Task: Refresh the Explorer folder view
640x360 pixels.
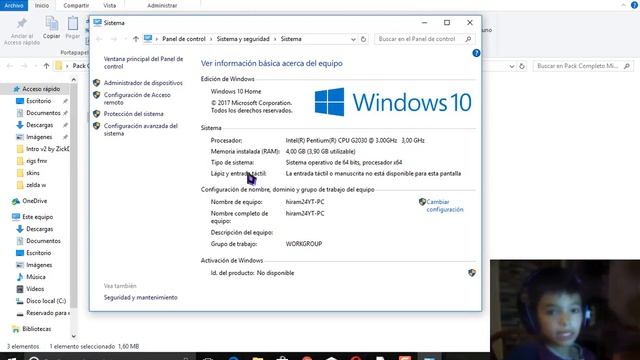Action: [x=522, y=66]
